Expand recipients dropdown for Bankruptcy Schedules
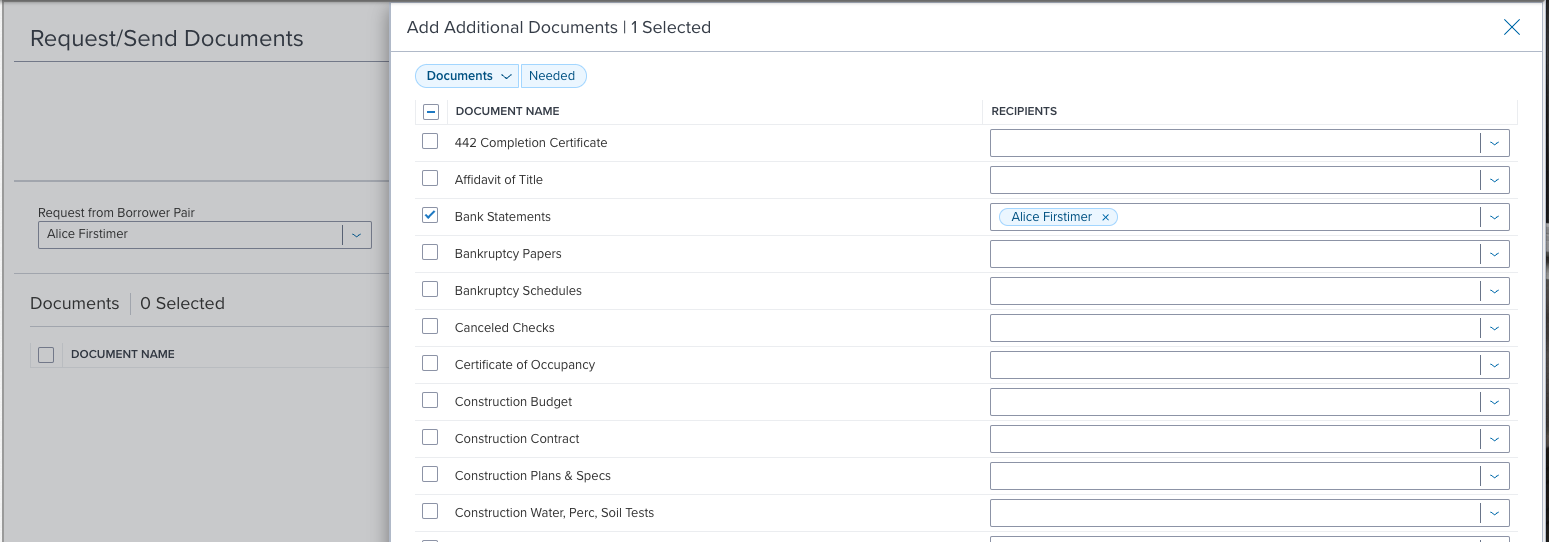1549x542 pixels. tap(1494, 291)
